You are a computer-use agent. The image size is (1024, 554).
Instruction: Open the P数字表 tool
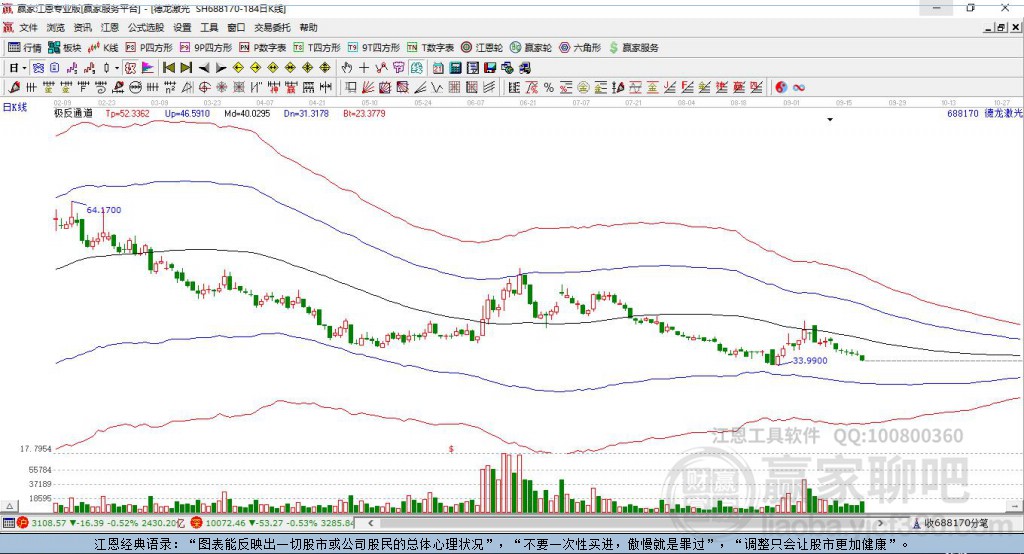263,48
